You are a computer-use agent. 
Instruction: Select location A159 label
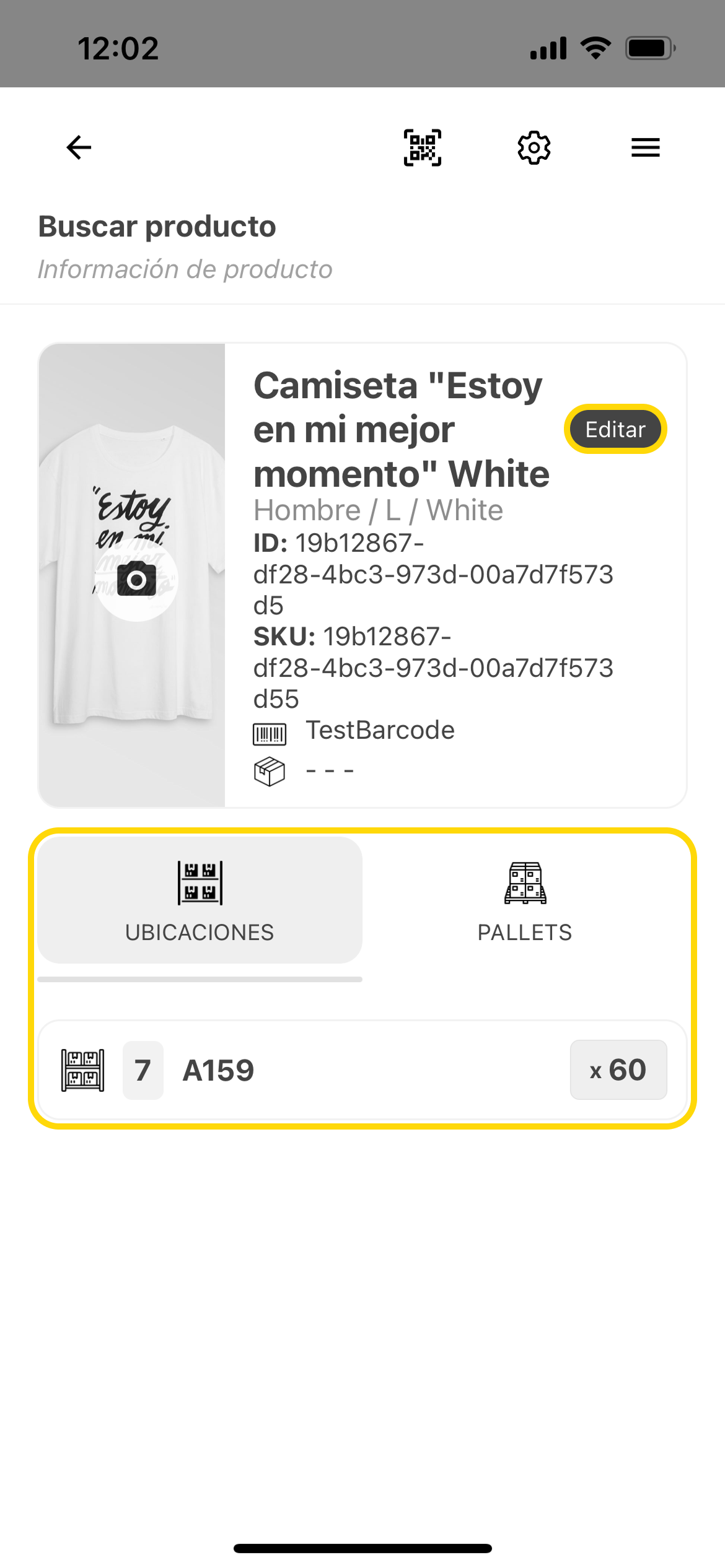(x=218, y=1070)
